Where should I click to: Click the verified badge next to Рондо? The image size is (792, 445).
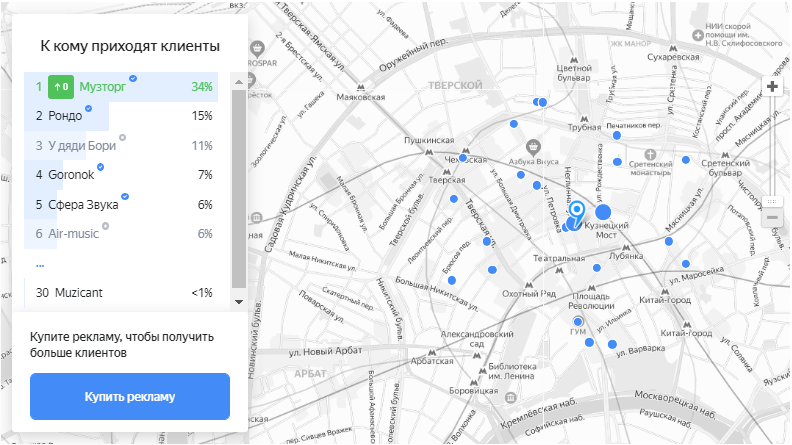click(x=88, y=108)
